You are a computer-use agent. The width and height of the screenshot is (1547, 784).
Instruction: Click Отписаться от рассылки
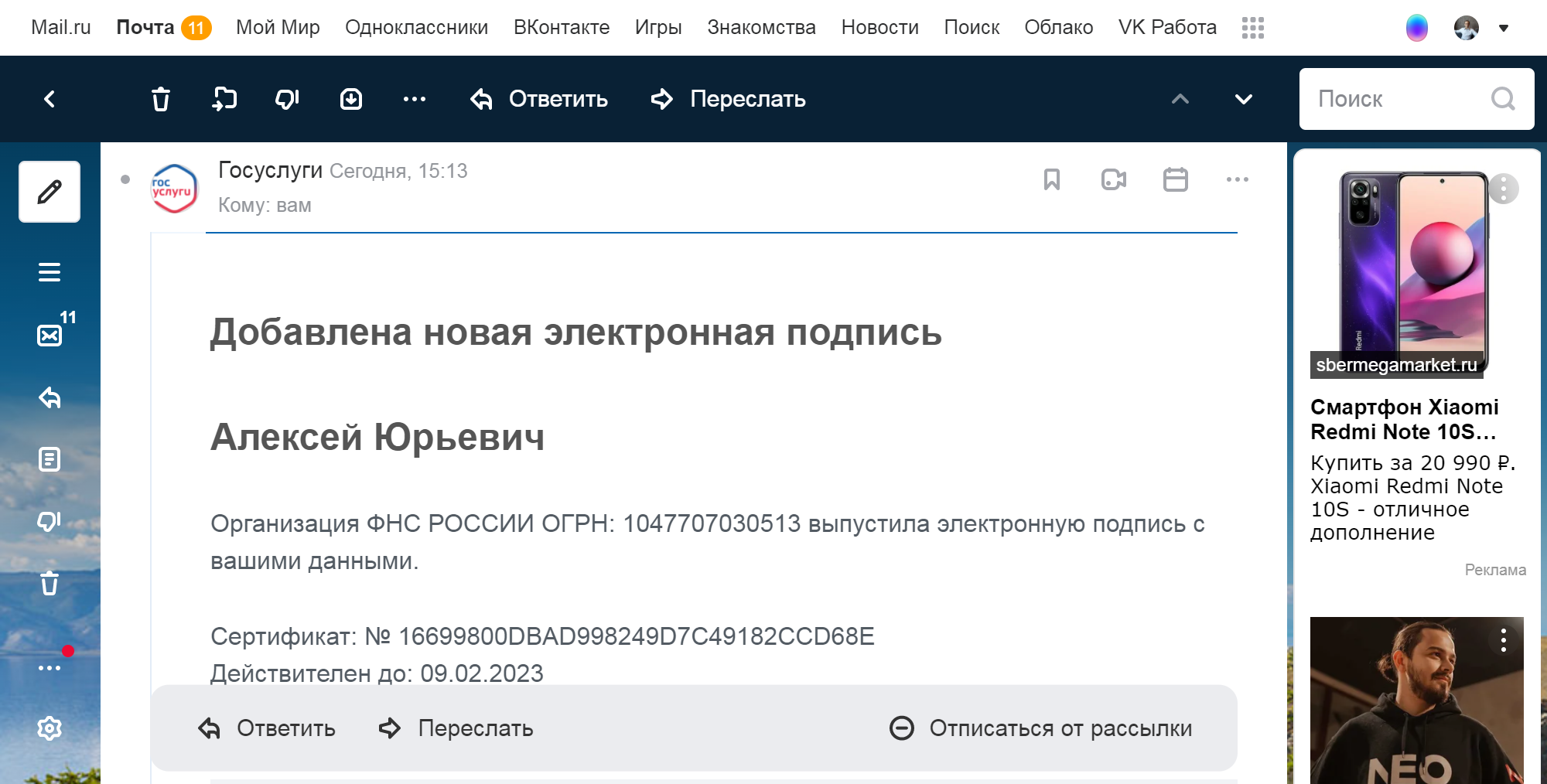coord(1041,728)
